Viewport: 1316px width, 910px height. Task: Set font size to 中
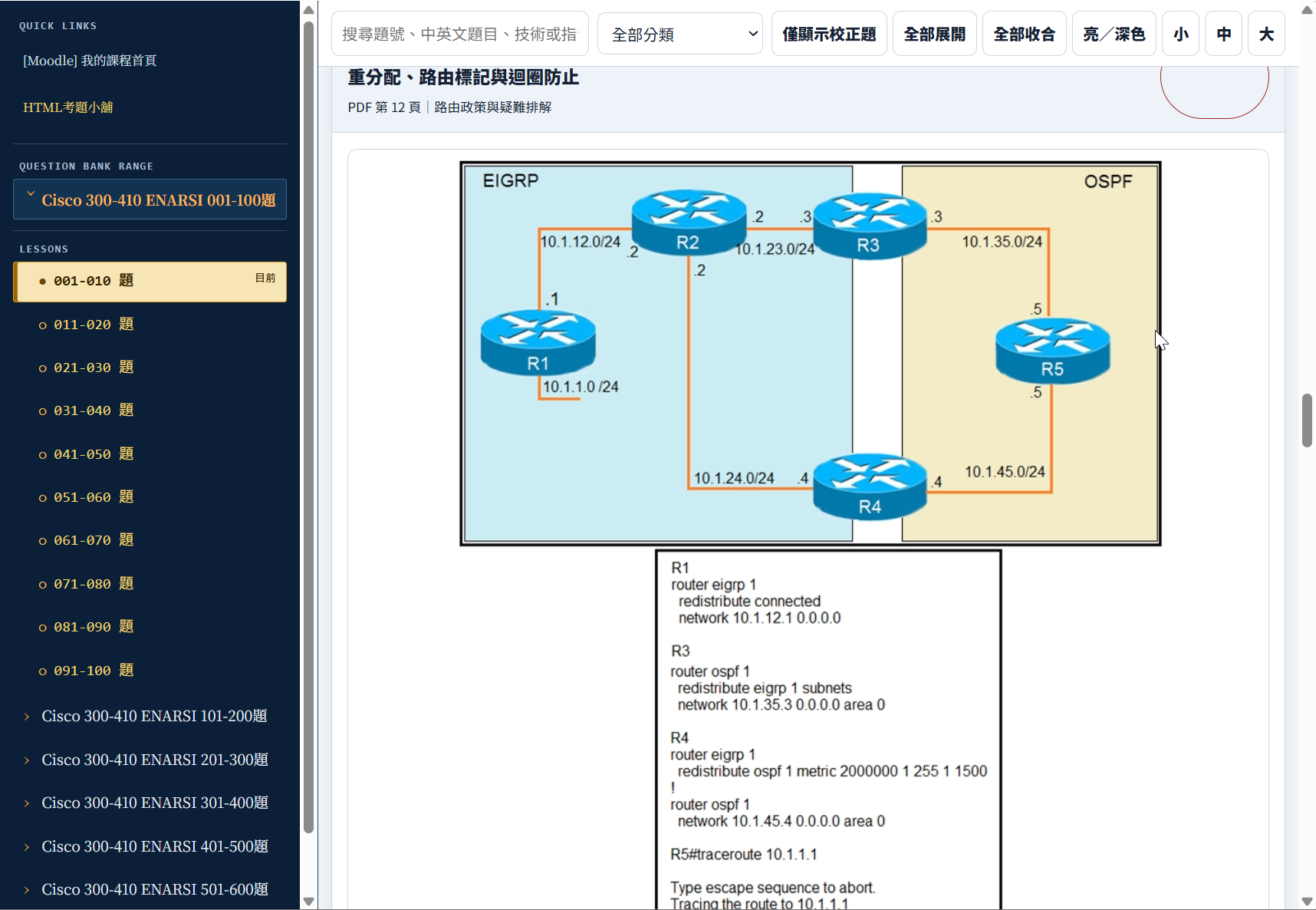click(x=1224, y=34)
